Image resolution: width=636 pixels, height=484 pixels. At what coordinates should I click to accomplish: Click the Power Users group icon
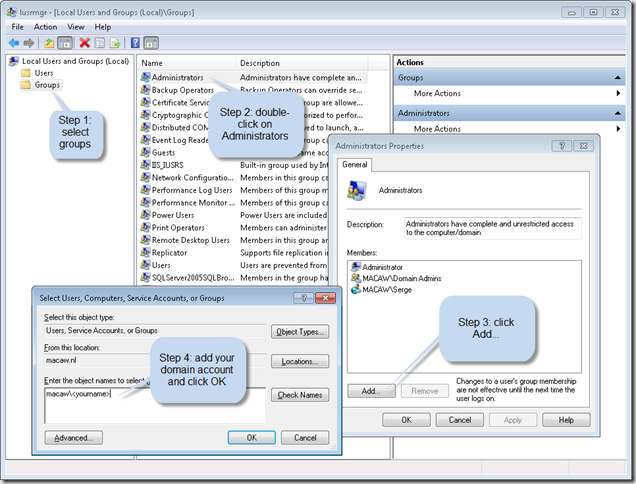pyautogui.click(x=145, y=215)
